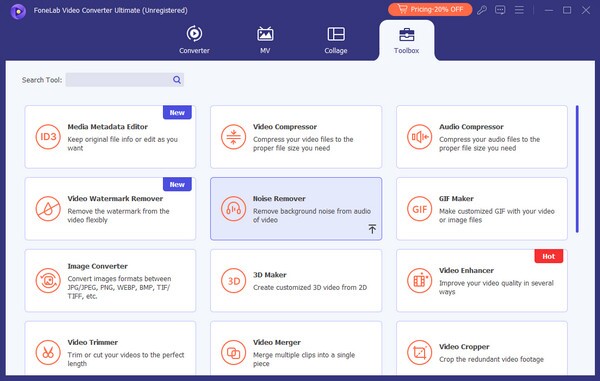Screen dimensions: 600x381
Task: Click text 'Merge multiple clips into a single'
Action: pos(304,355)
